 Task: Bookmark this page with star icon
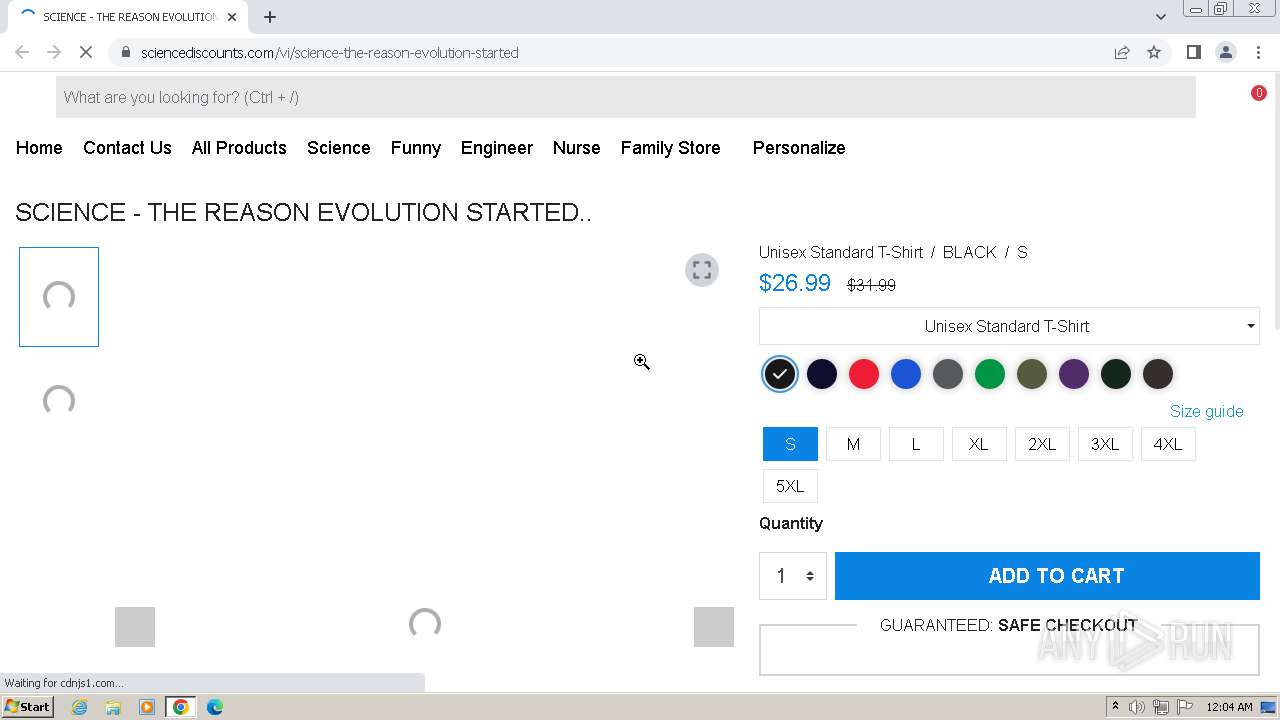(x=1154, y=52)
